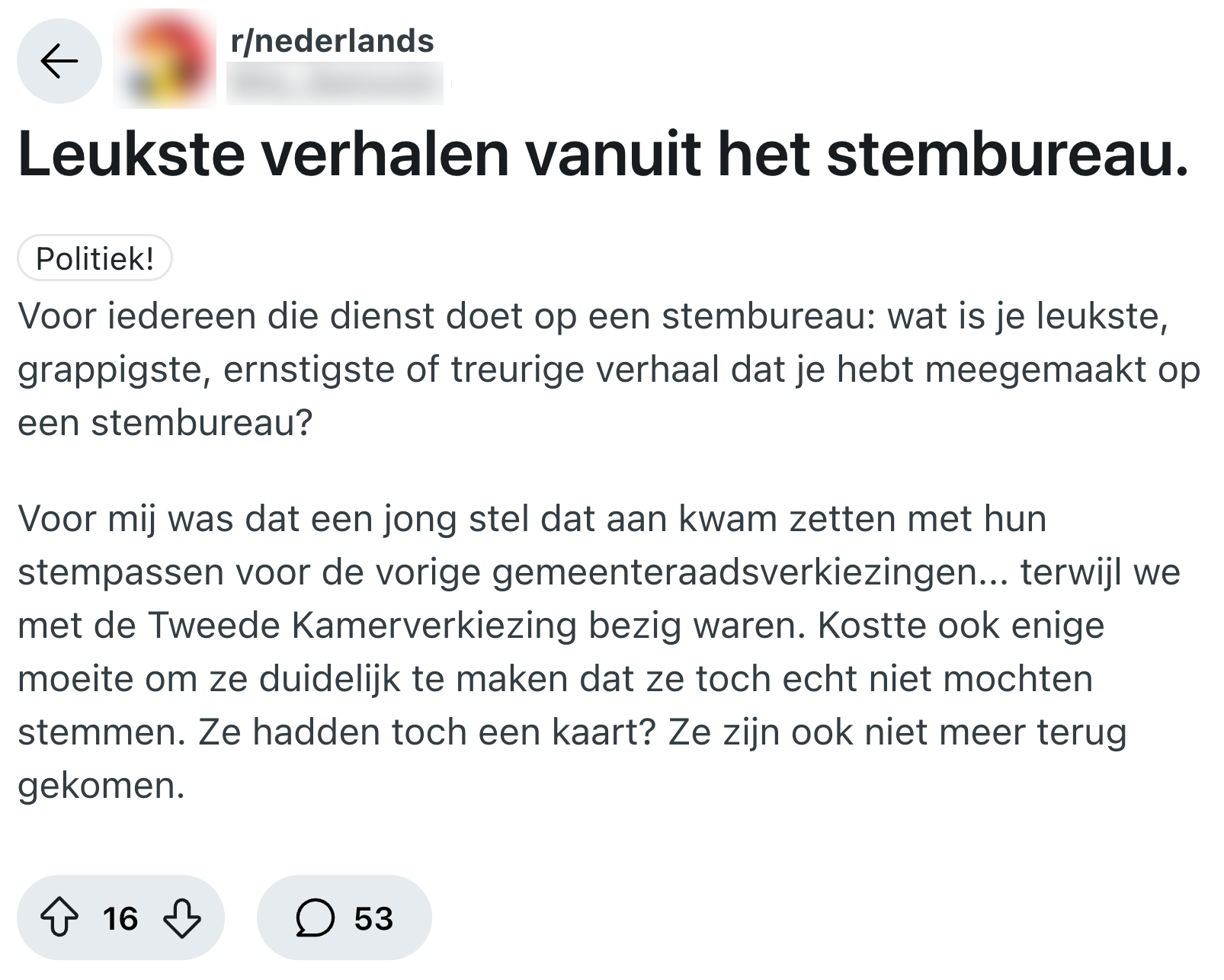Click the vote count "16"
The height and width of the screenshot is (980, 1224).
click(x=120, y=918)
